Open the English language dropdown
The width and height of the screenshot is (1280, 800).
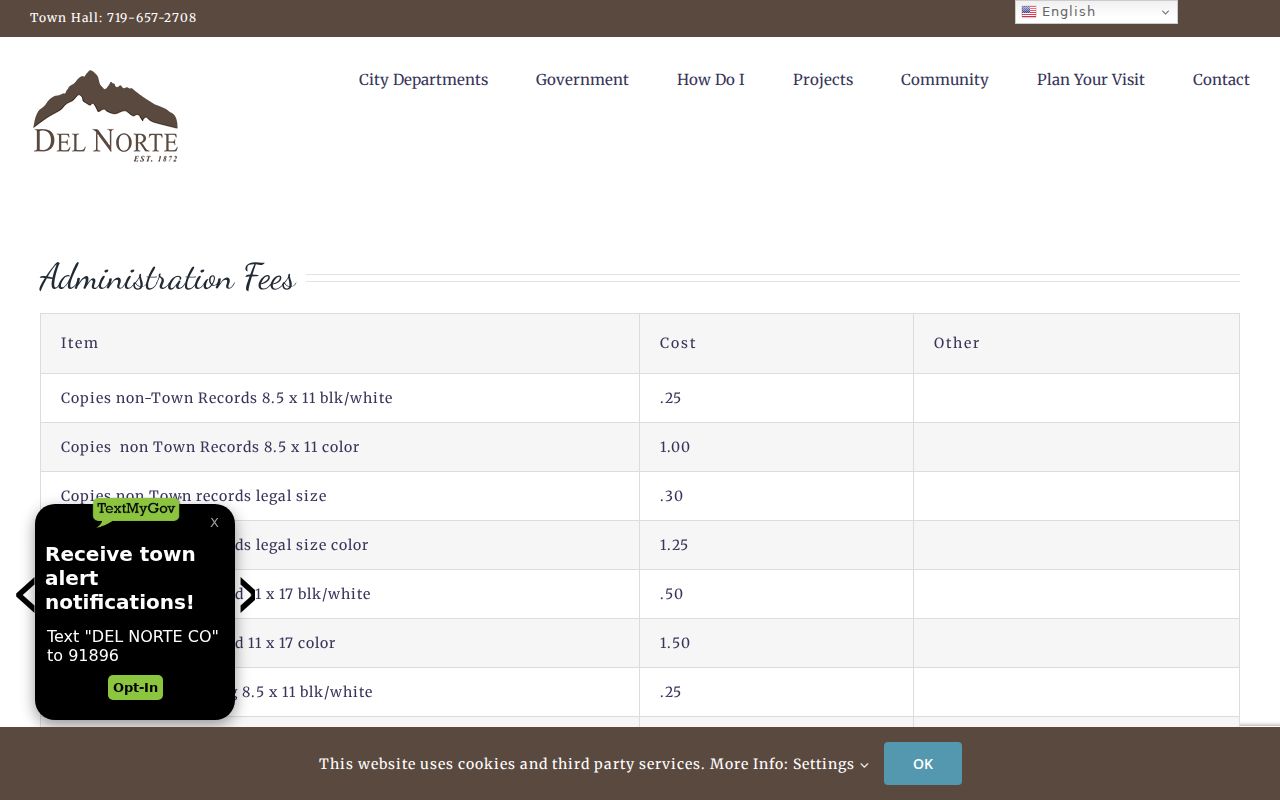click(1096, 12)
